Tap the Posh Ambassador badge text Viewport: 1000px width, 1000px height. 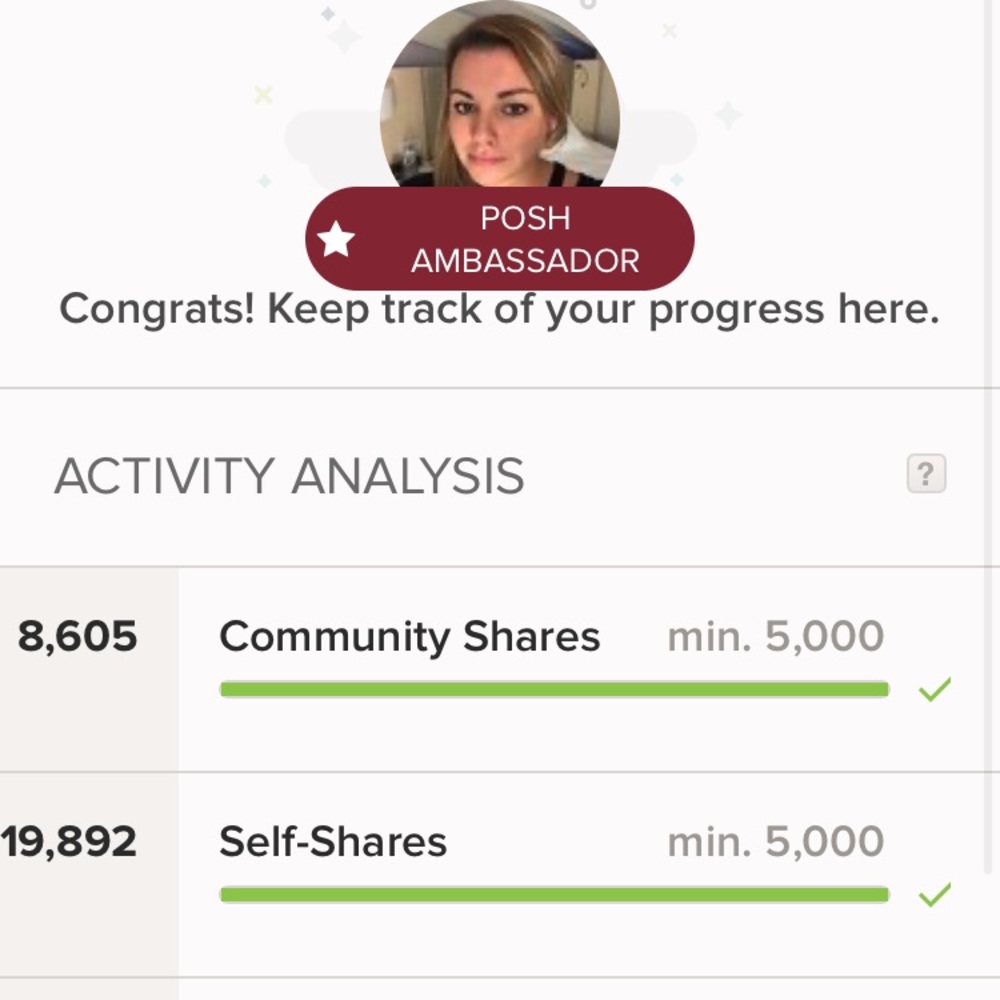tap(525, 240)
